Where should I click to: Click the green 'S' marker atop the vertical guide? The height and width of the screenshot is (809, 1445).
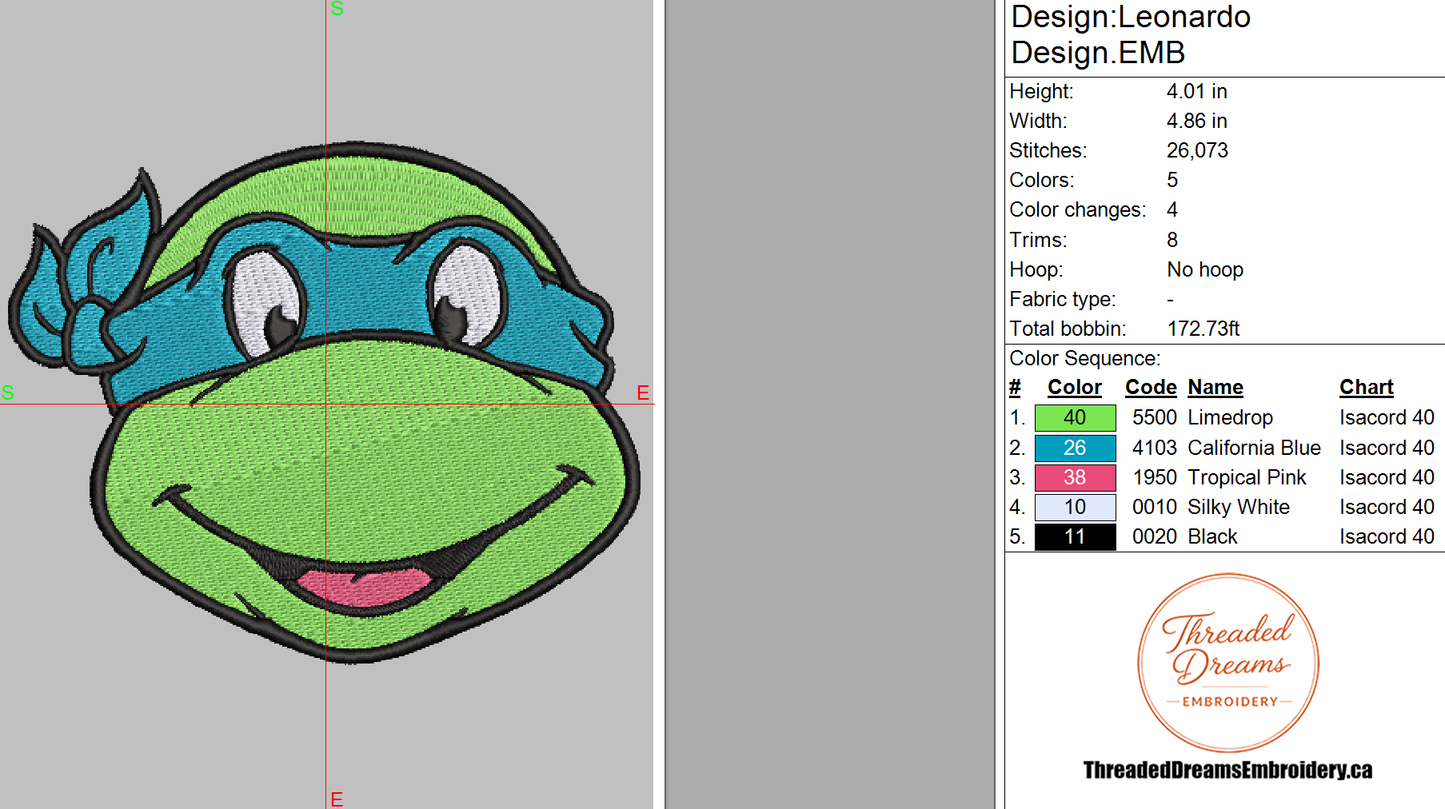337,9
